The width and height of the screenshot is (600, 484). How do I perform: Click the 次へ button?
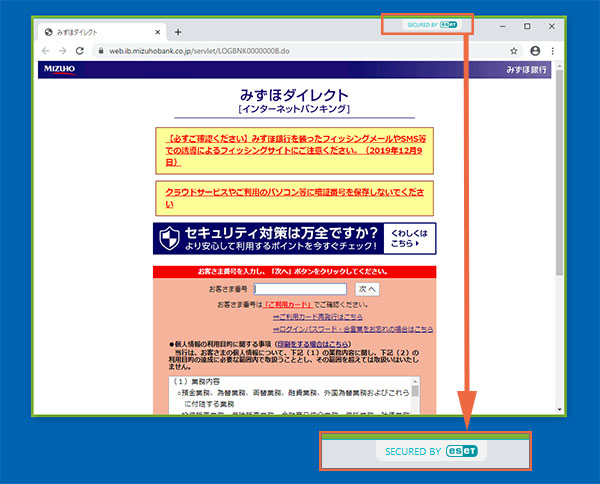(367, 289)
